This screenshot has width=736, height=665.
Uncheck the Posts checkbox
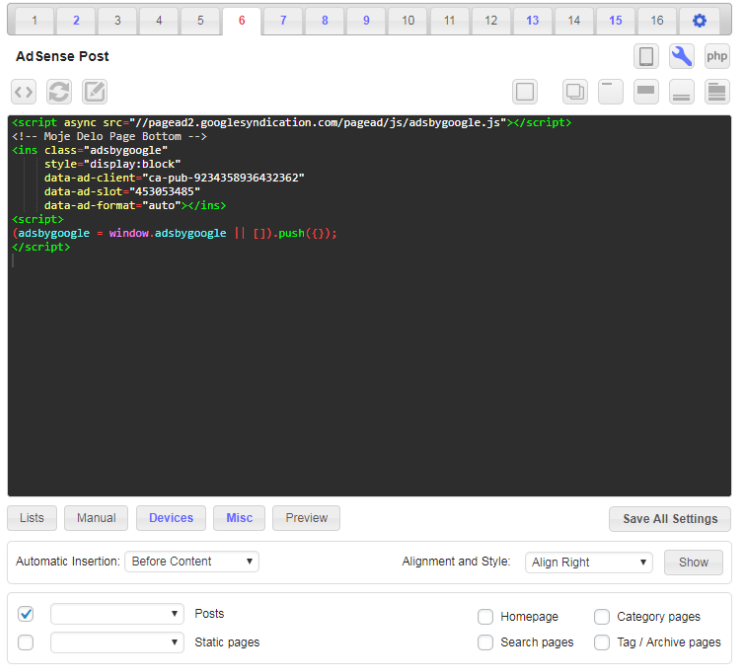tap(26, 614)
